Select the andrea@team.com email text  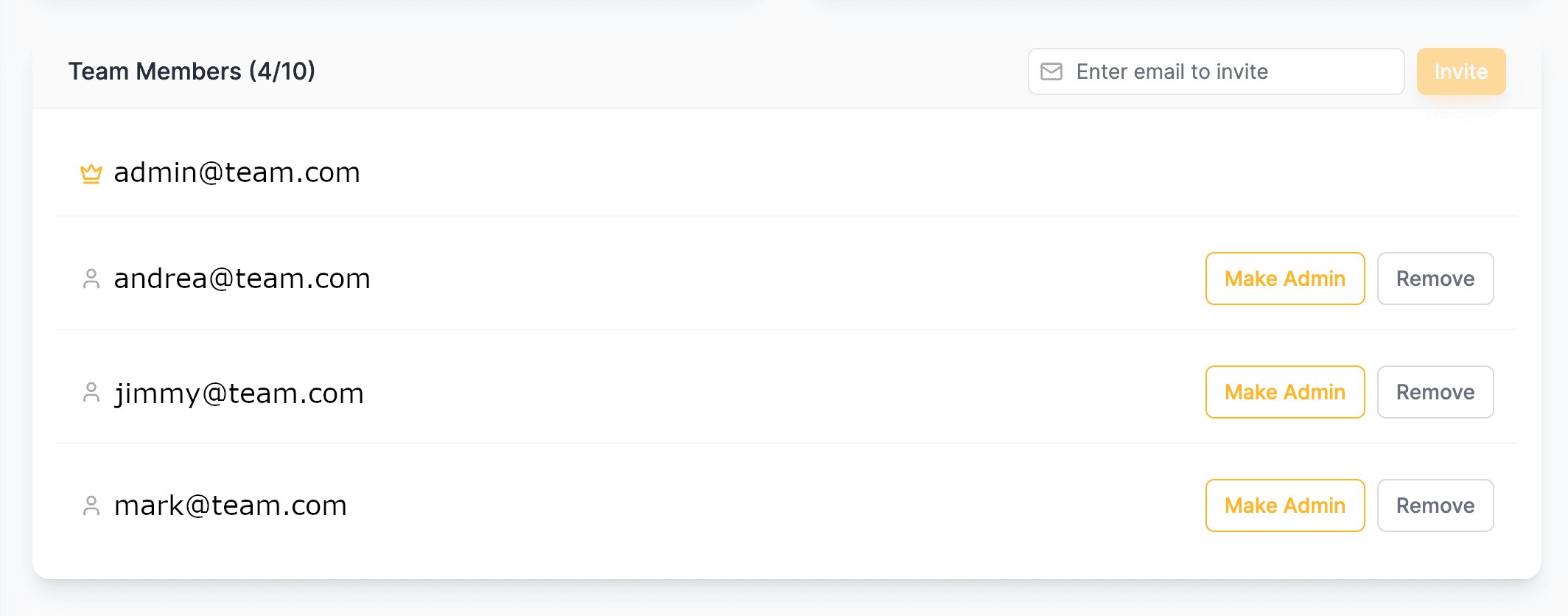coord(242,279)
